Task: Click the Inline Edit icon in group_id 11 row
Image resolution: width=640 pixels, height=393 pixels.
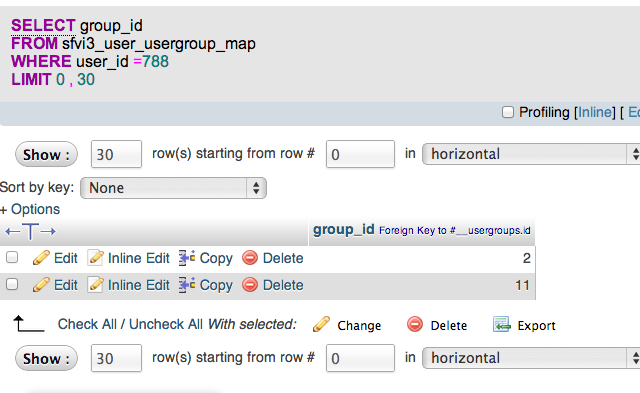Action: point(96,285)
